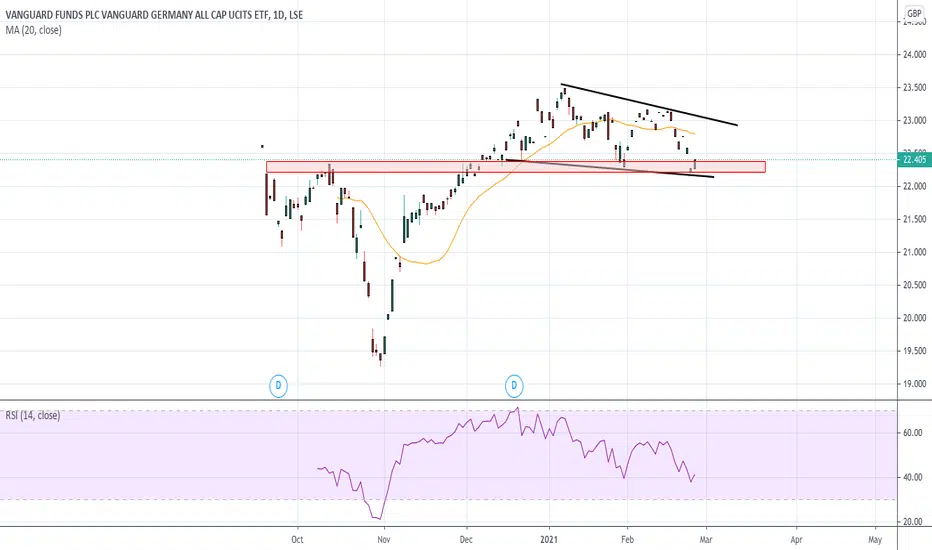Click the Nov label on time axis
This screenshot has width=932, height=550.
pos(384,539)
